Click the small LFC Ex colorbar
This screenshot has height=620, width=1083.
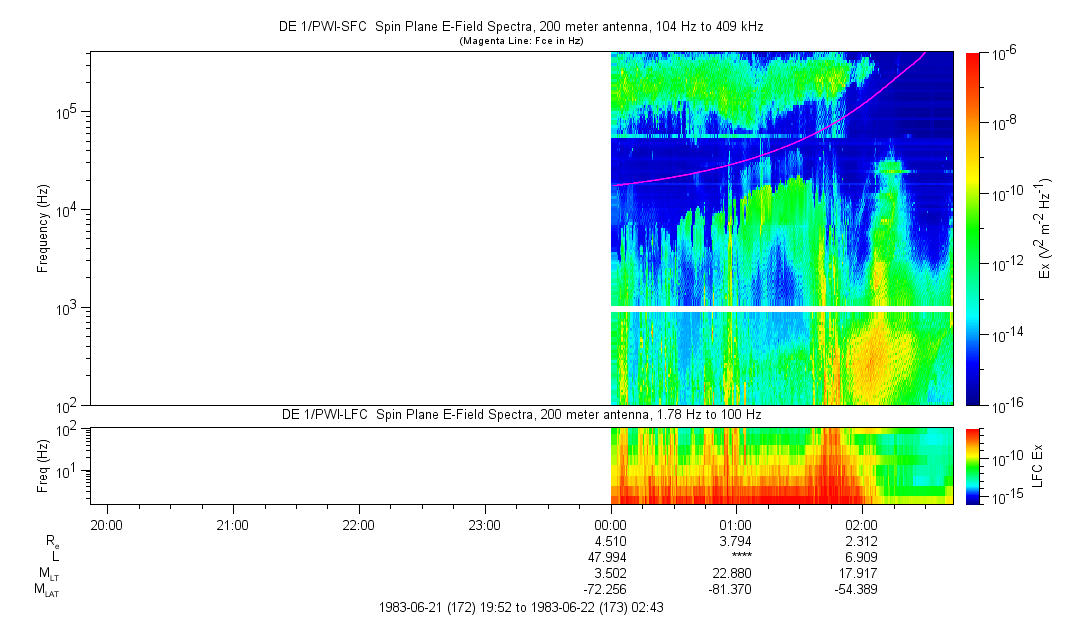[974, 465]
